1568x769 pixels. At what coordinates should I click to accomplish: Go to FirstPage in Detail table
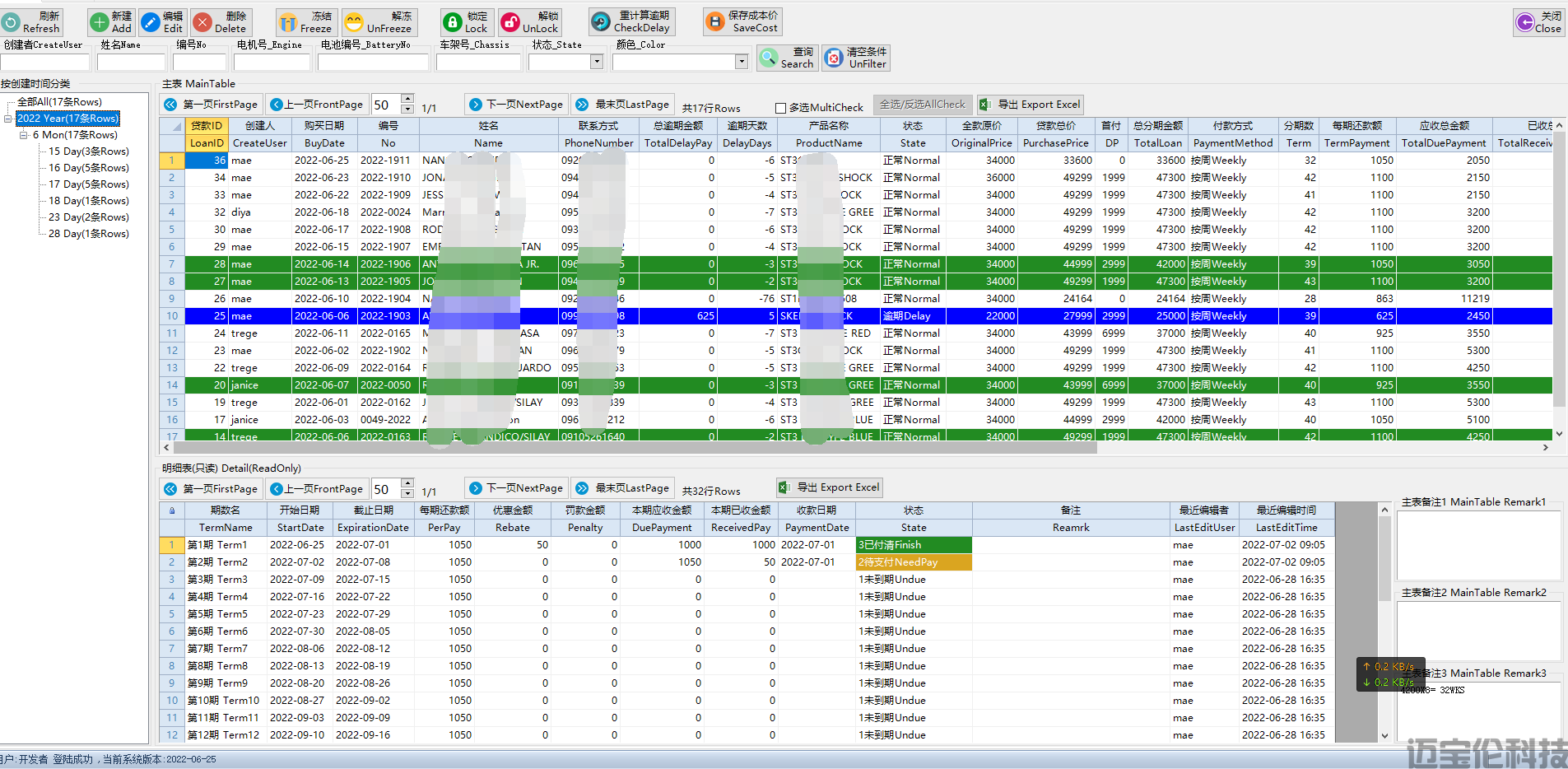click(x=212, y=489)
